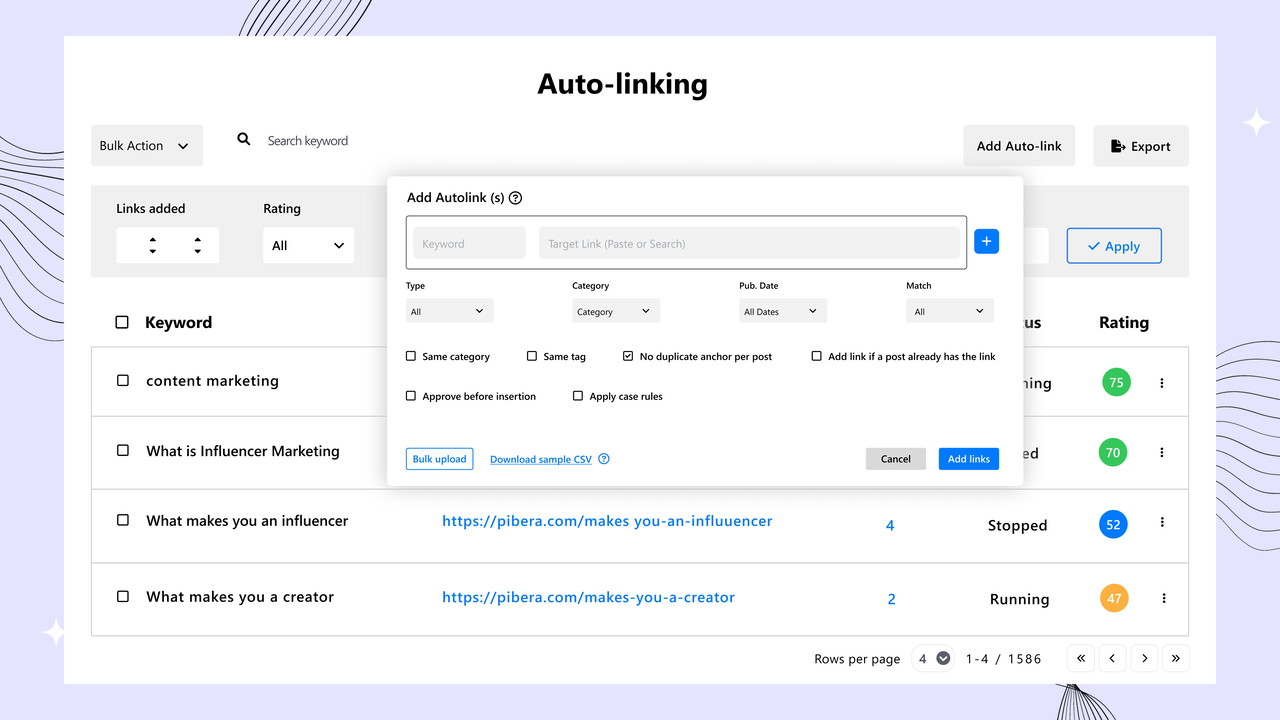Screen dimensions: 1280x720
Task: Click the Add links button
Action: [968, 459]
